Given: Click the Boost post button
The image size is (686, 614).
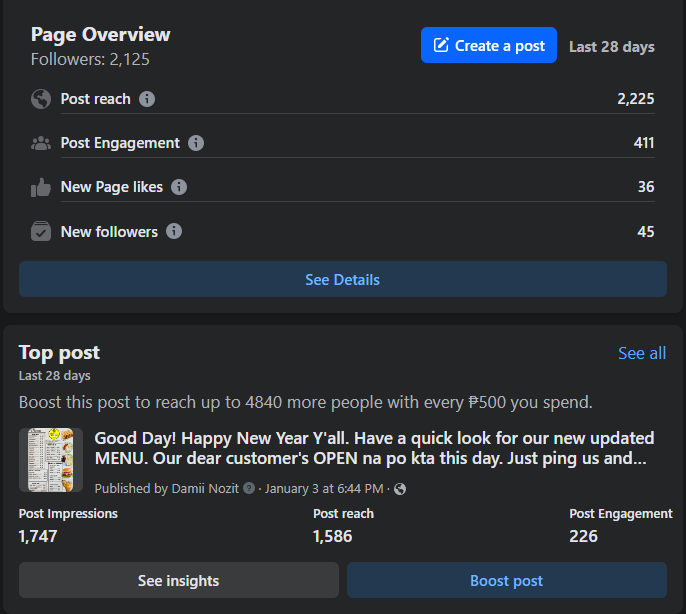Looking at the screenshot, I should click(x=507, y=580).
